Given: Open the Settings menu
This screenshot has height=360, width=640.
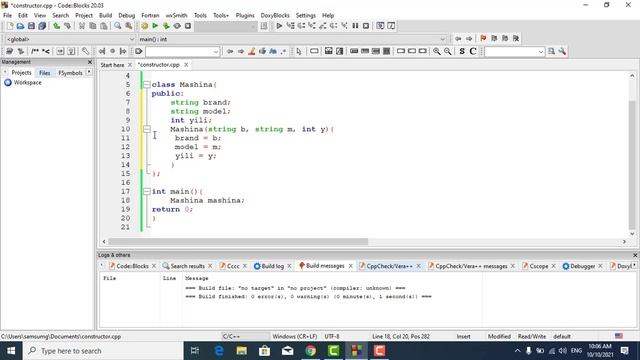Looking at the screenshot, I should pos(306,15).
